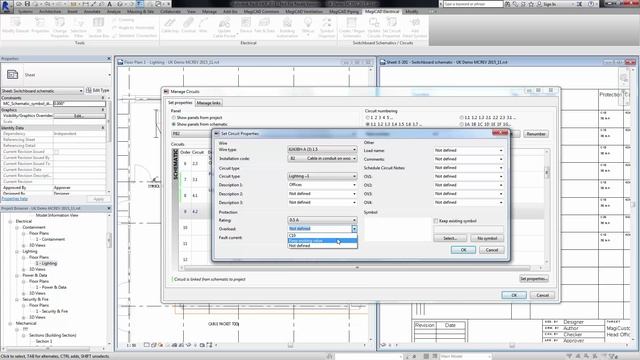Click the search keyword field in title bar

[473, 4]
